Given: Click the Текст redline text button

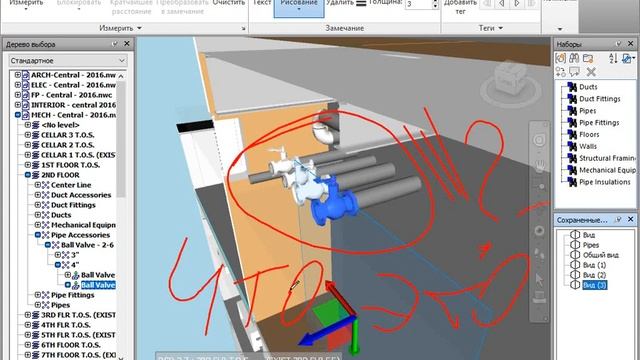Looking at the screenshot, I should (262, 3).
